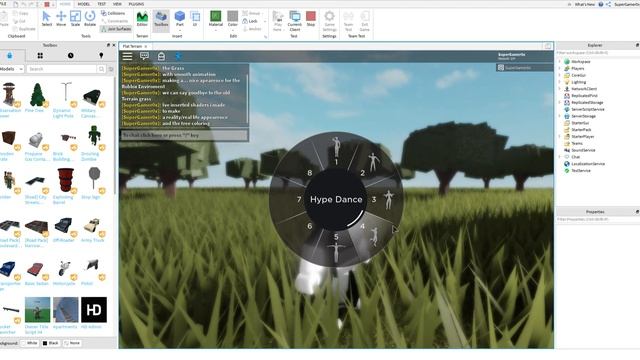Open the Color picker in Edit group
The image size is (640, 360).
pos(233,19)
